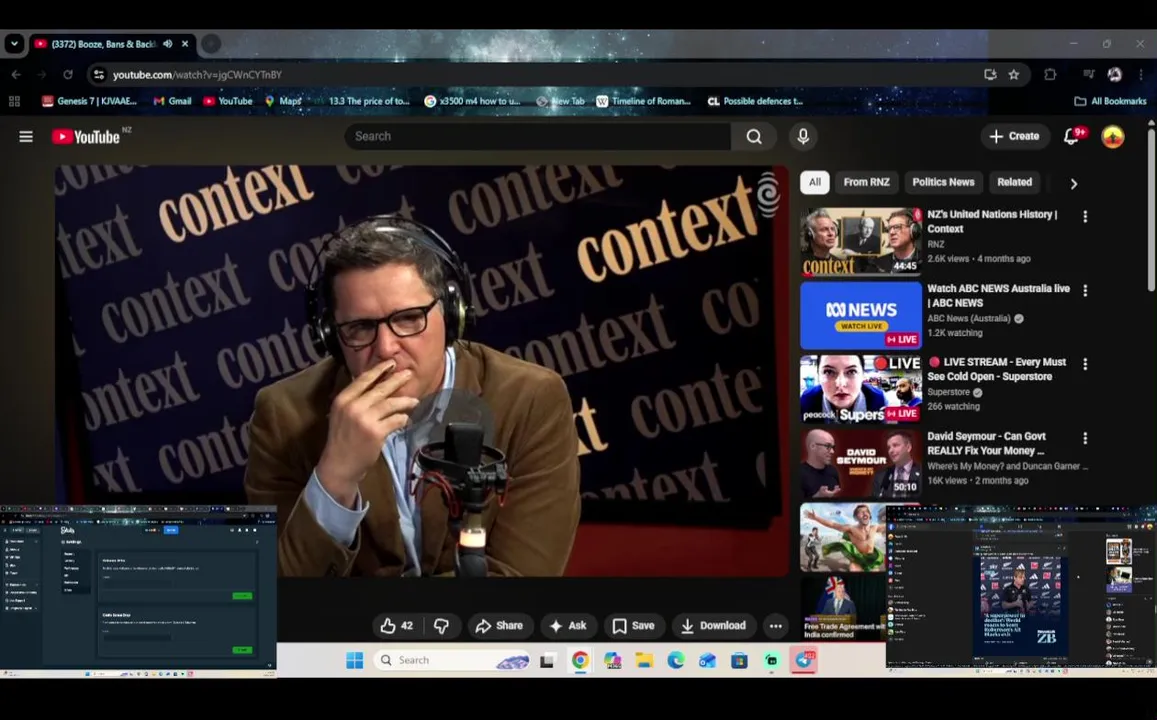Viewport: 1157px width, 720px height.
Task: Reload the page in Chrome
Action: (68, 75)
